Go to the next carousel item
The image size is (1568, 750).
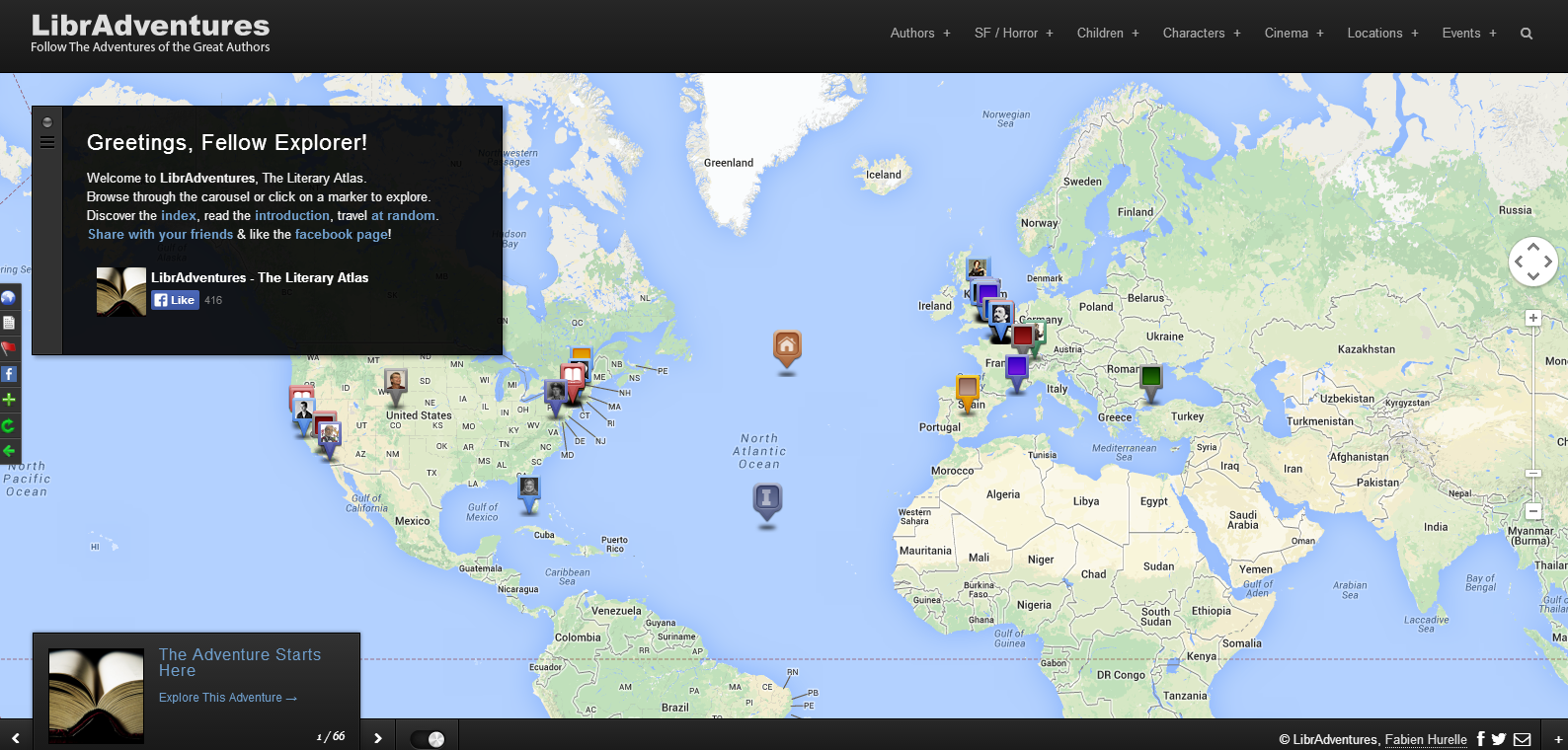coord(378,737)
